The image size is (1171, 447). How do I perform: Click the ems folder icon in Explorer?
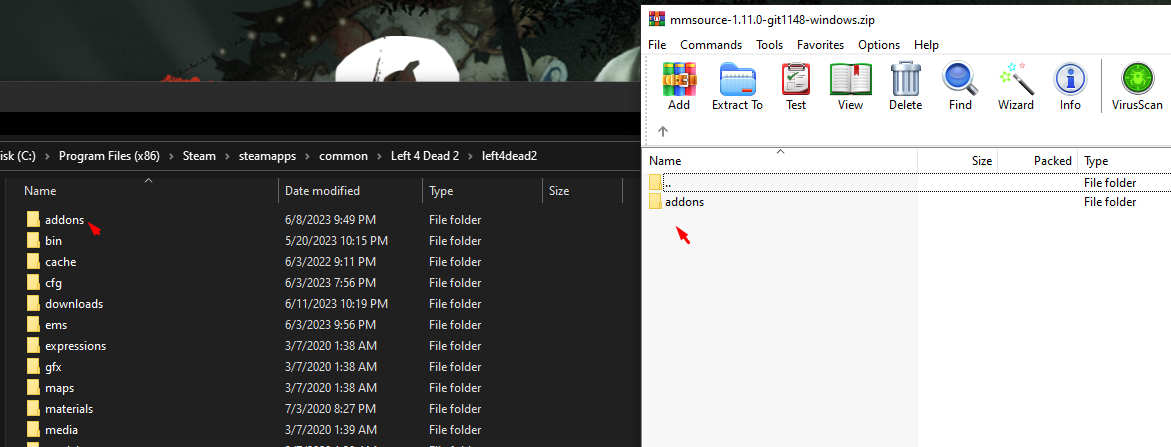click(x=33, y=325)
